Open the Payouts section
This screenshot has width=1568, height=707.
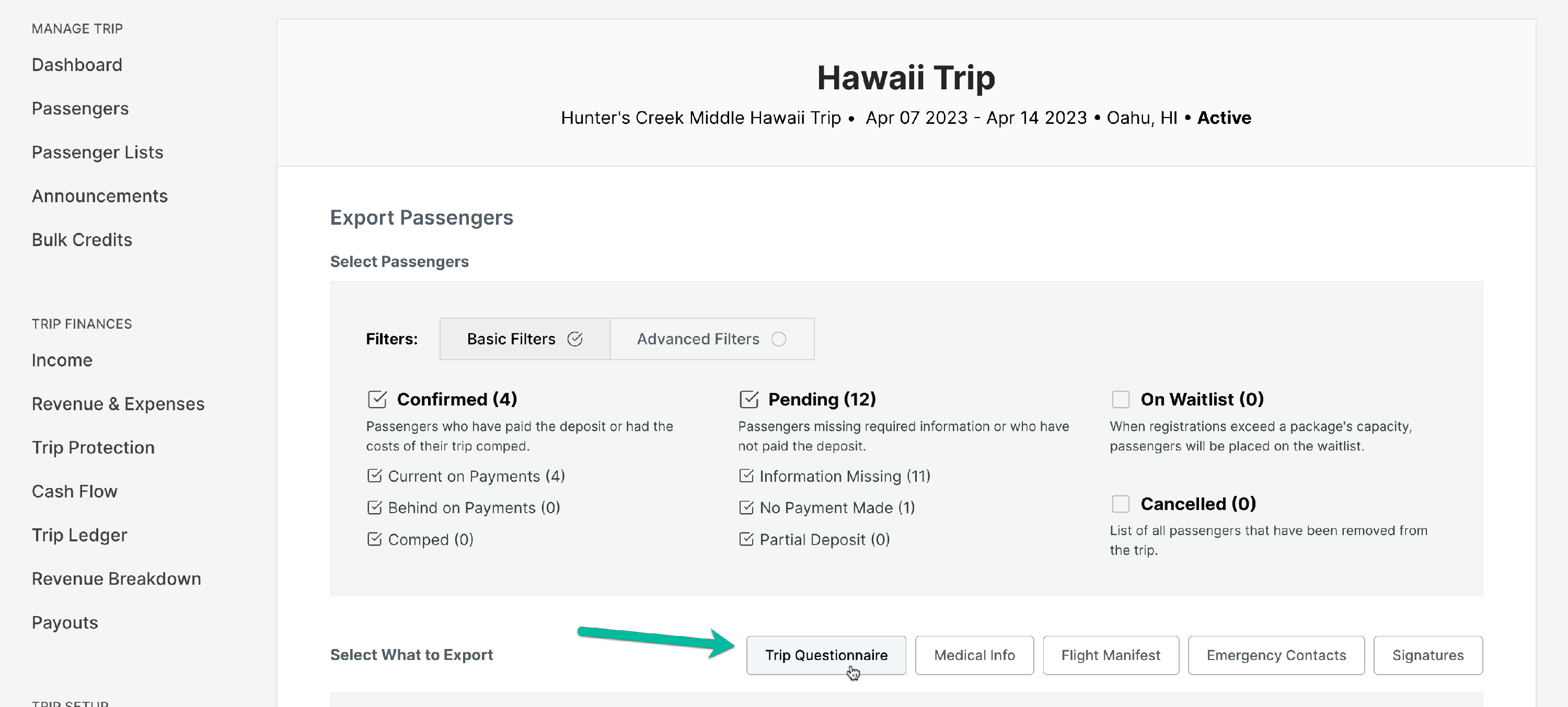point(64,622)
